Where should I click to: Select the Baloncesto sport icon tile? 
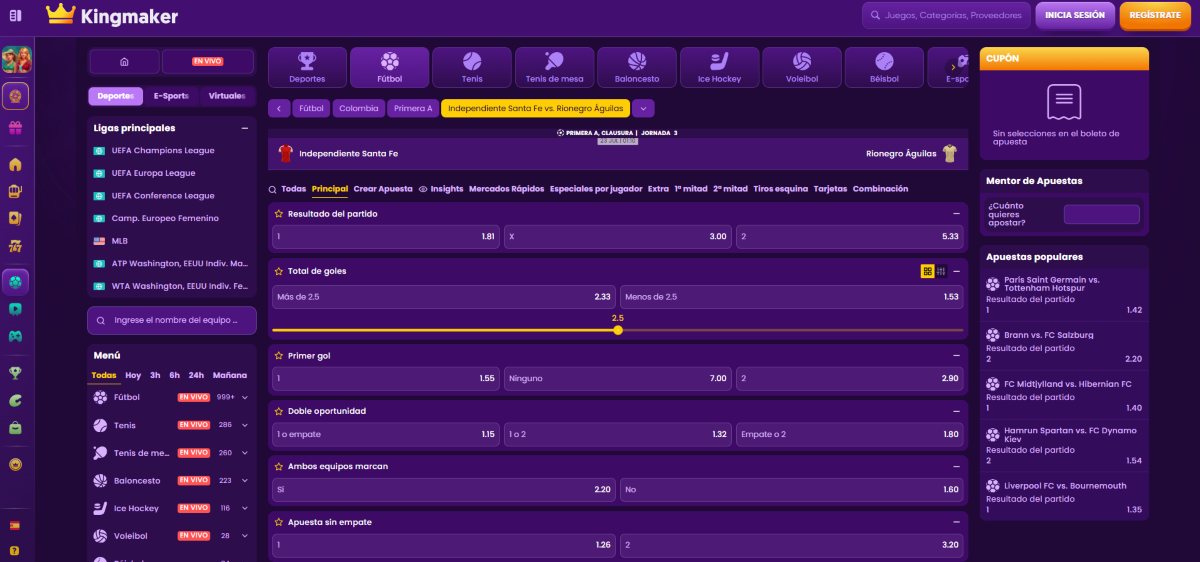tap(637, 67)
